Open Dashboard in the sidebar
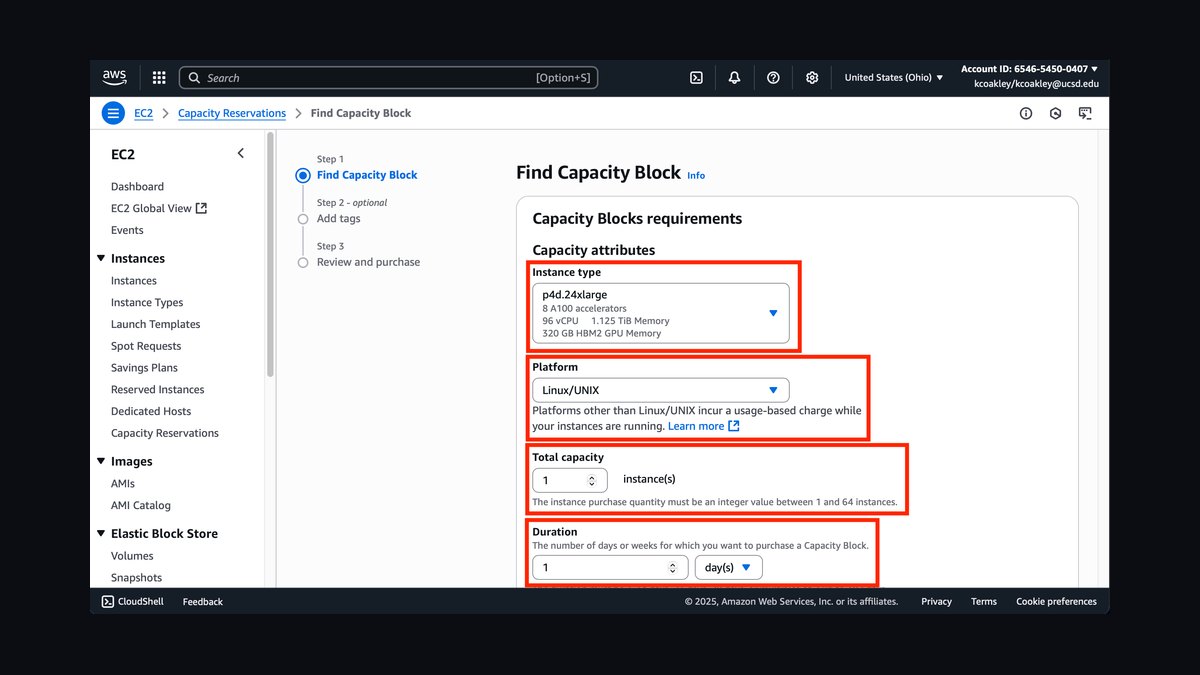This screenshot has height=675, width=1200. [x=137, y=186]
